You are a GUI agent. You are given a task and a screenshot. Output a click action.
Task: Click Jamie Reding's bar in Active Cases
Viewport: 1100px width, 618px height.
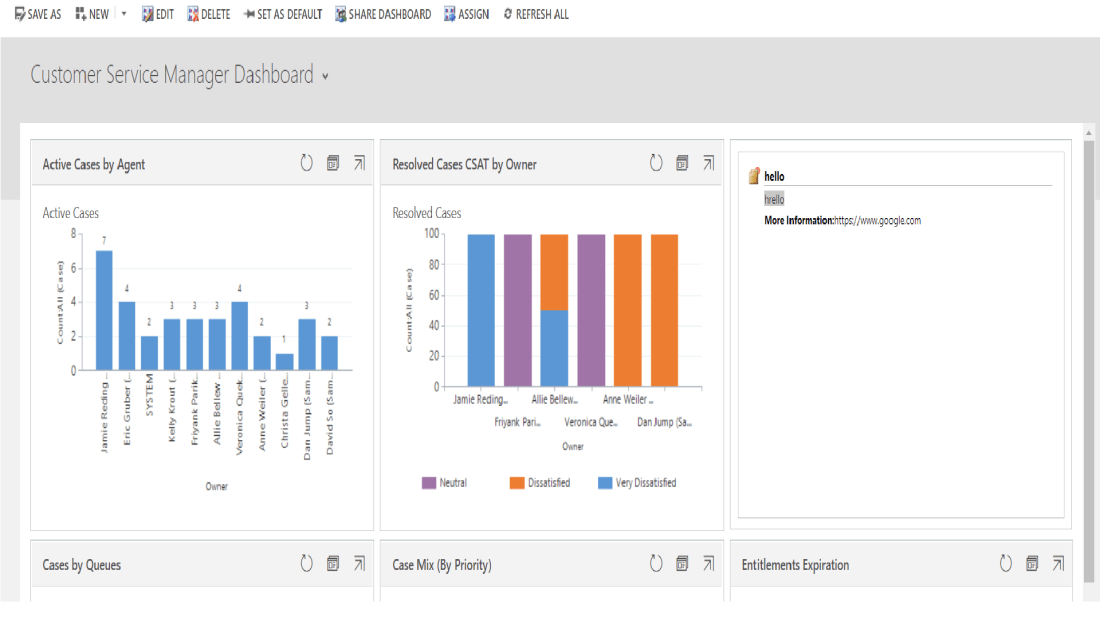tap(104, 310)
